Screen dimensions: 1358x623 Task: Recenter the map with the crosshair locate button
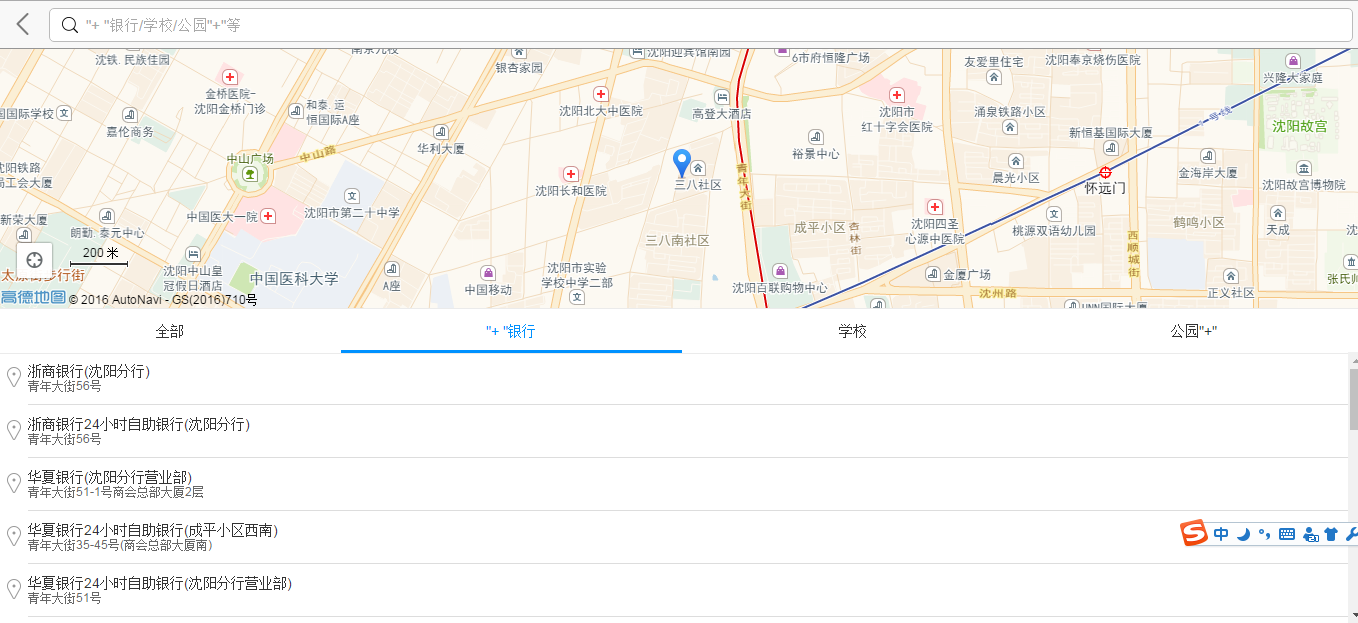point(35,260)
